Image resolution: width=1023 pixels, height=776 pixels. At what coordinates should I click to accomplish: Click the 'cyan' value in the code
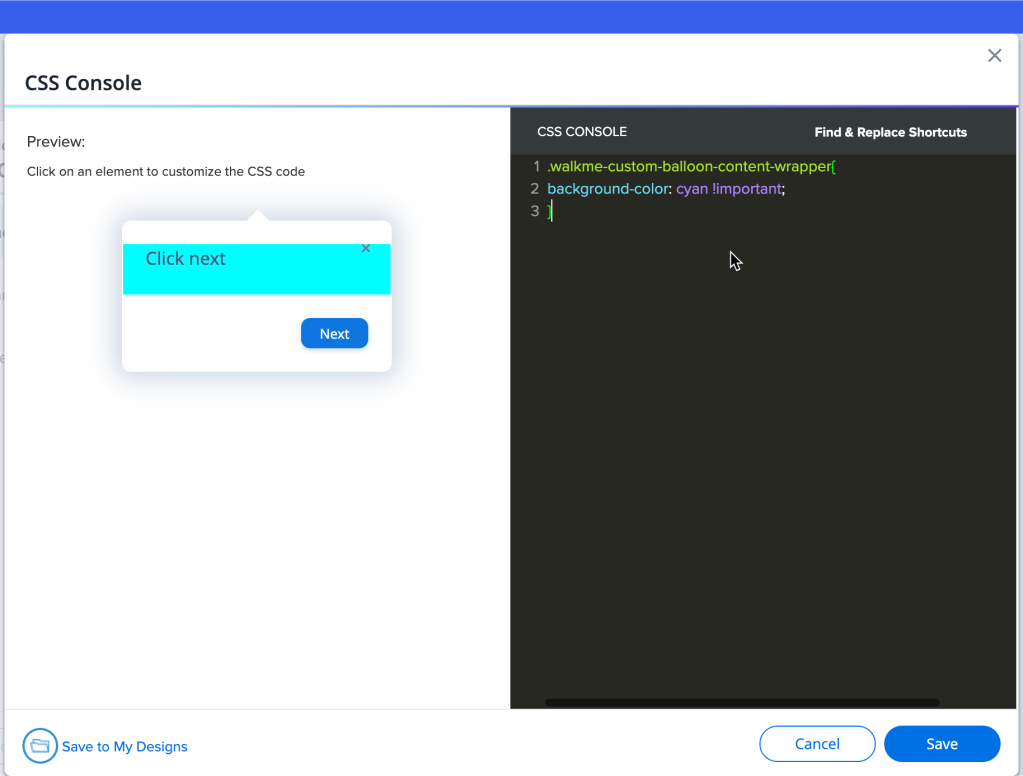692,189
